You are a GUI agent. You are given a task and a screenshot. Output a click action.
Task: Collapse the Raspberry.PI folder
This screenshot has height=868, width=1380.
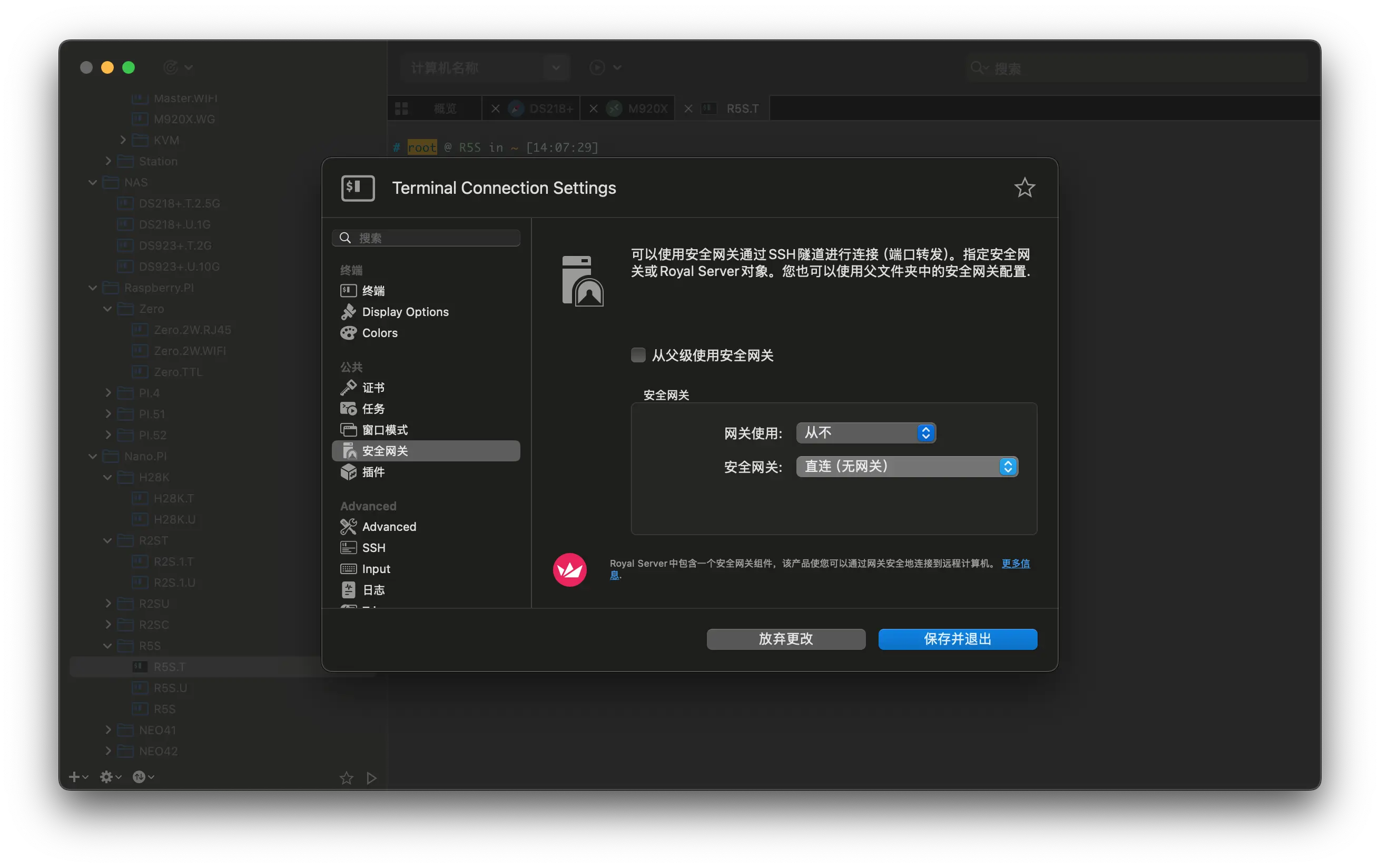(x=93, y=288)
